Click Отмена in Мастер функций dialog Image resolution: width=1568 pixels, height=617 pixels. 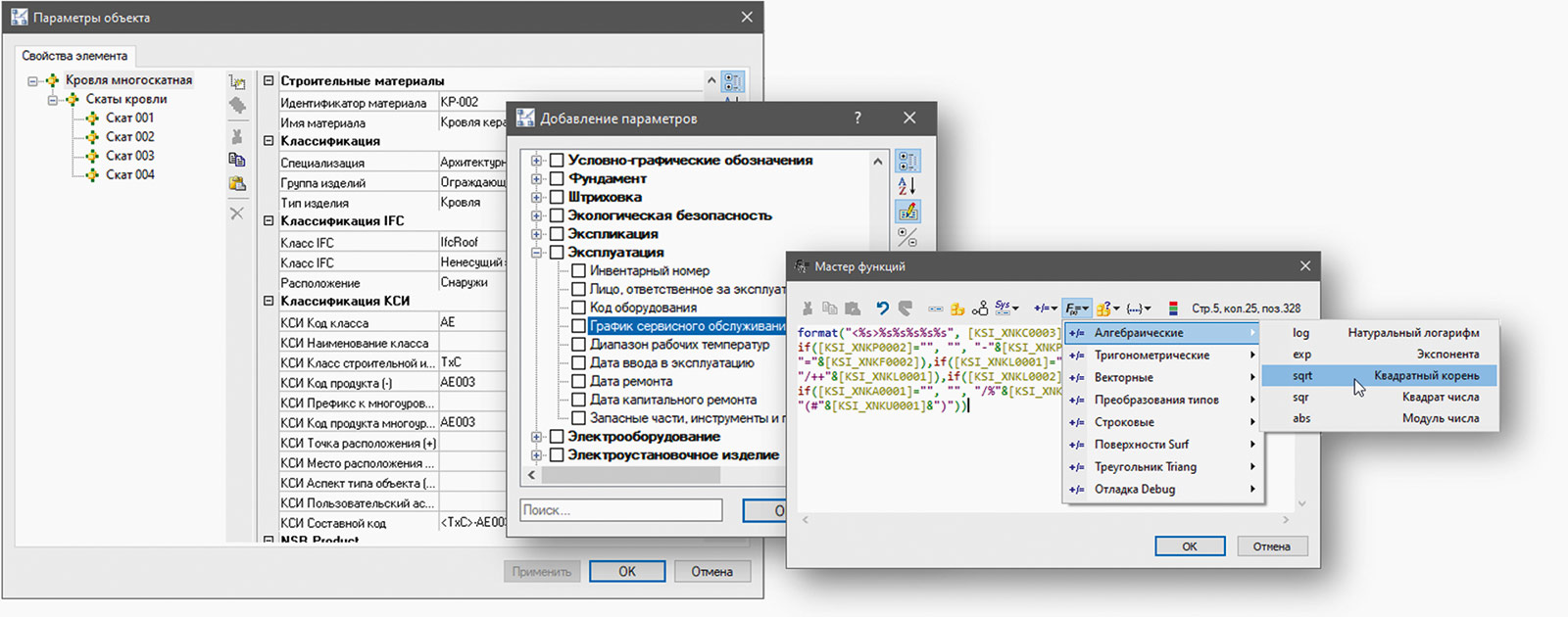1272,546
